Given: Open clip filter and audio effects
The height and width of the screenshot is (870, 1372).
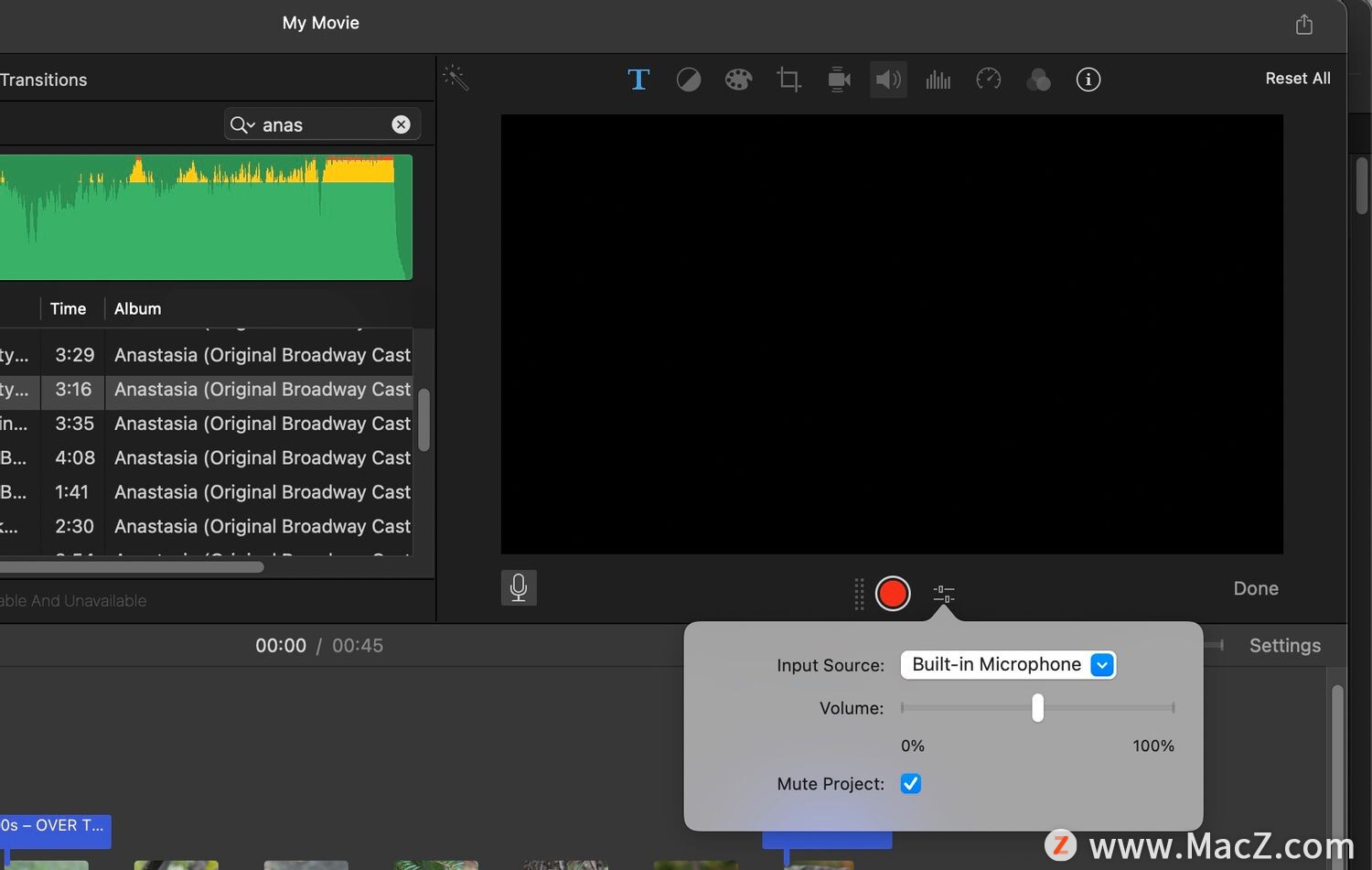Looking at the screenshot, I should tap(1038, 80).
